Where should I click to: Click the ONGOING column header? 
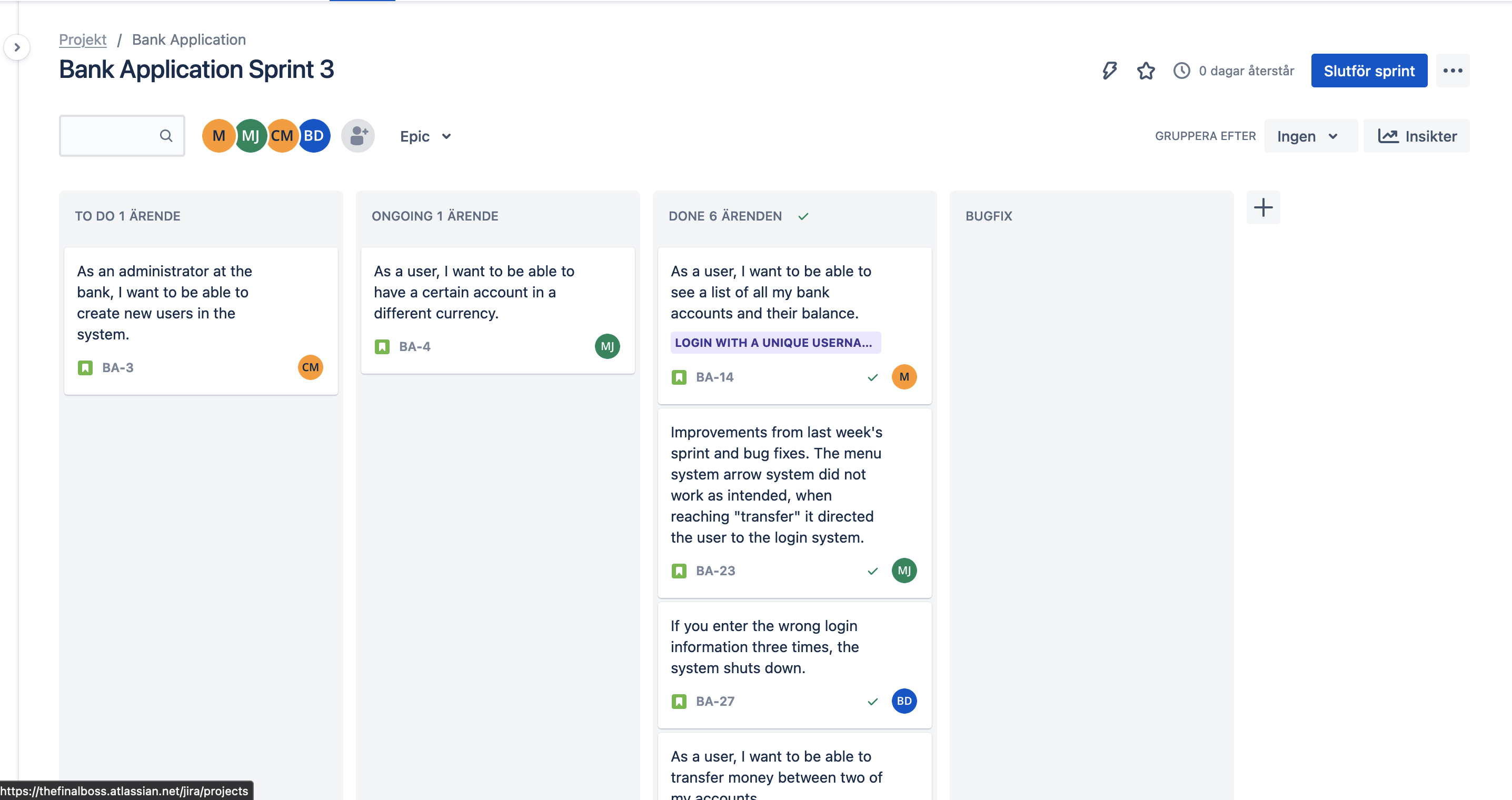435,216
